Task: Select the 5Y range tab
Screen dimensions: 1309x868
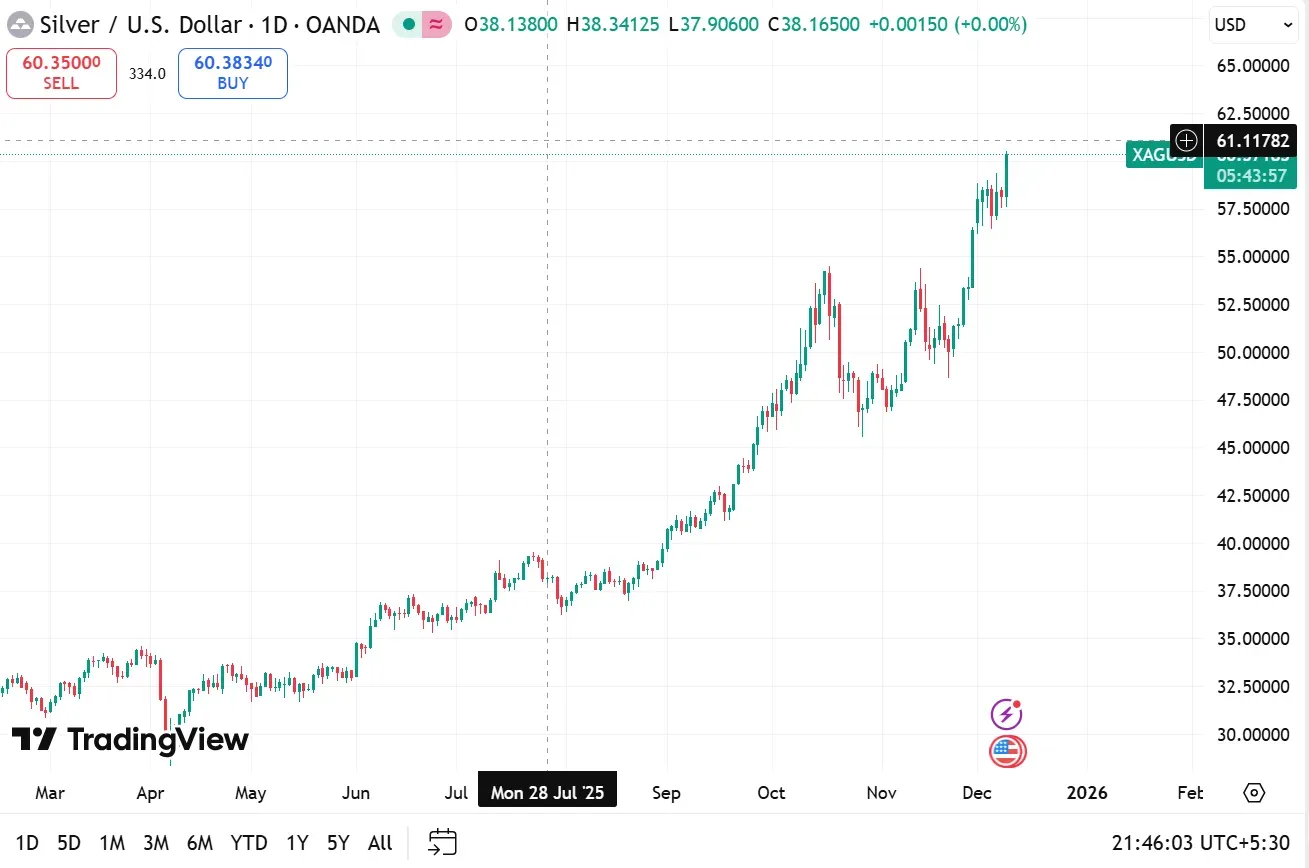Action: pos(337,842)
